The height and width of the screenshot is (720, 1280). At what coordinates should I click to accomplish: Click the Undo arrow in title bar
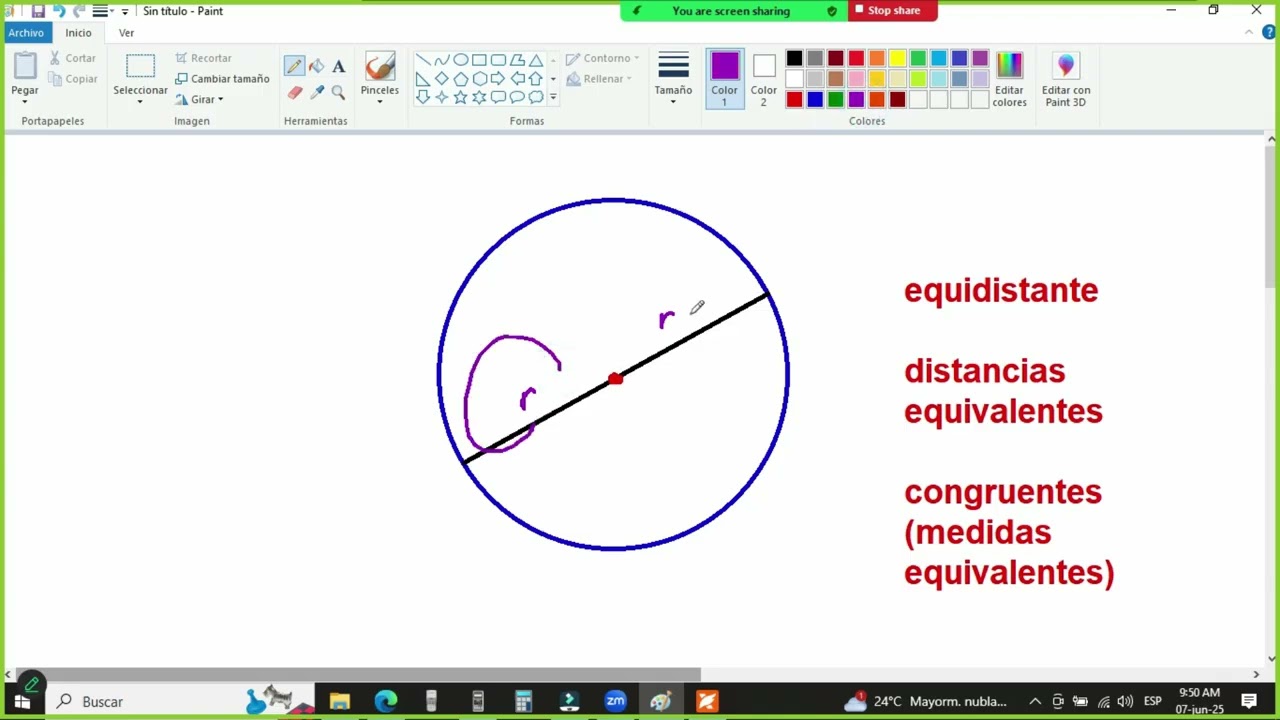pyautogui.click(x=58, y=11)
